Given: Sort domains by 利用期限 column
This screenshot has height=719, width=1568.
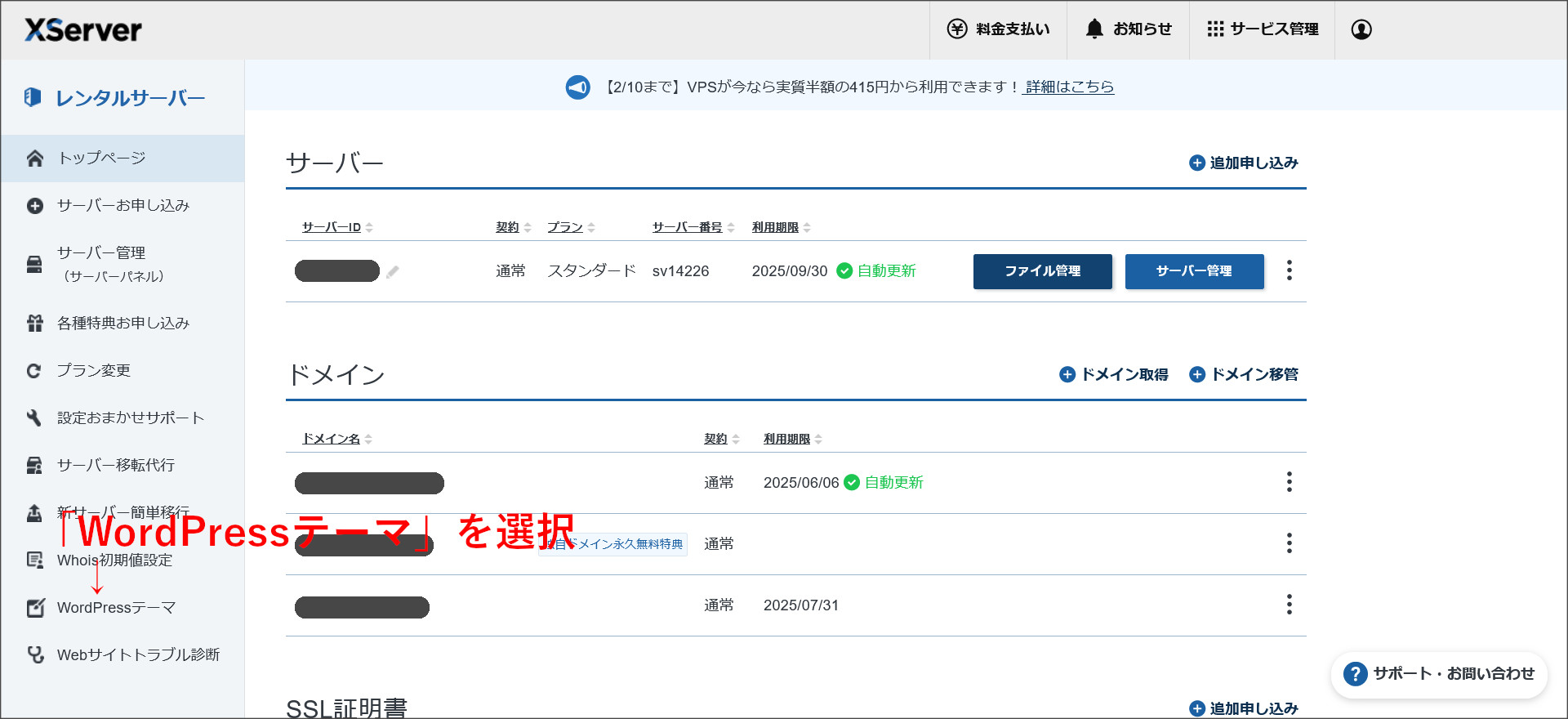Looking at the screenshot, I should 792,439.
